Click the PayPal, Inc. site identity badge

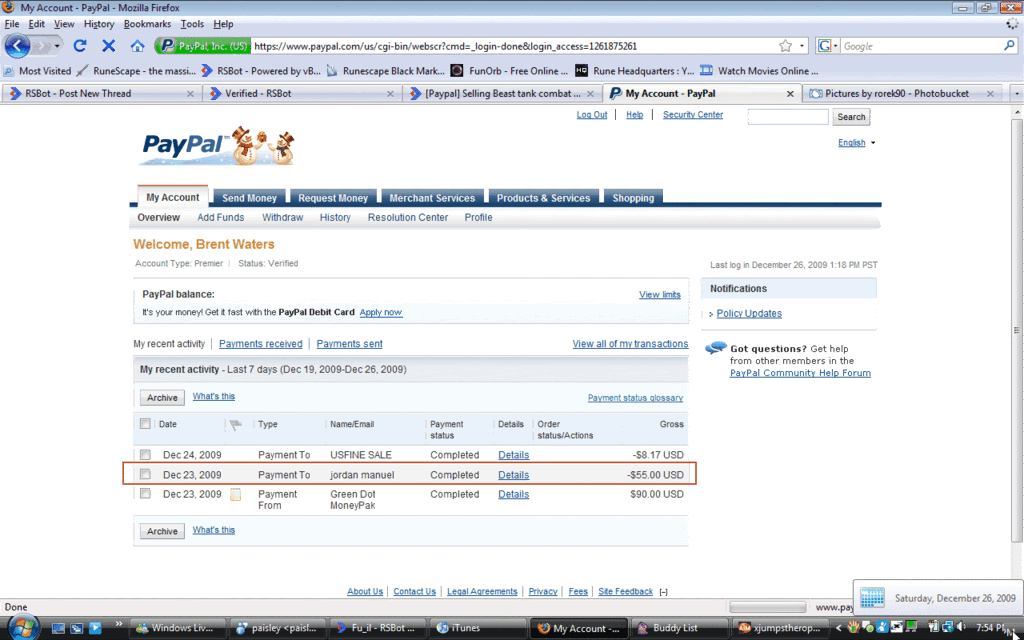click(x=204, y=46)
